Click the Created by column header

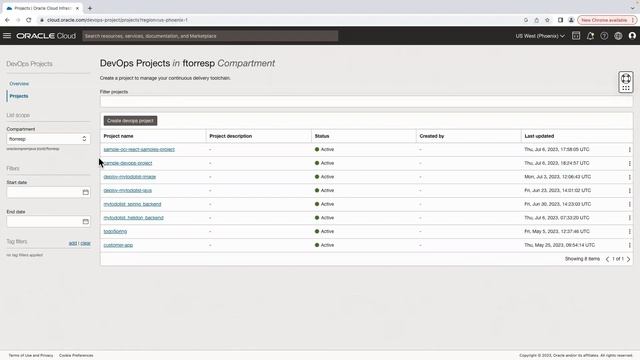[x=432, y=136]
